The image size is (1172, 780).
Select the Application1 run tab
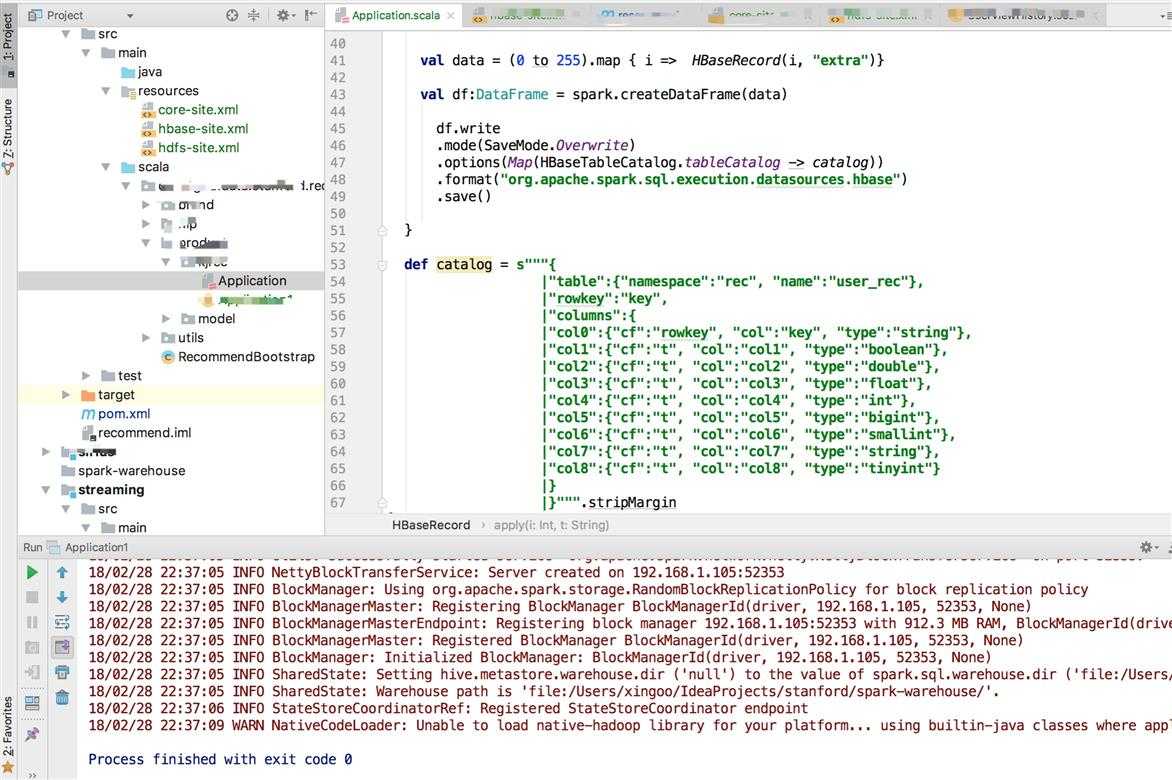(x=88, y=547)
